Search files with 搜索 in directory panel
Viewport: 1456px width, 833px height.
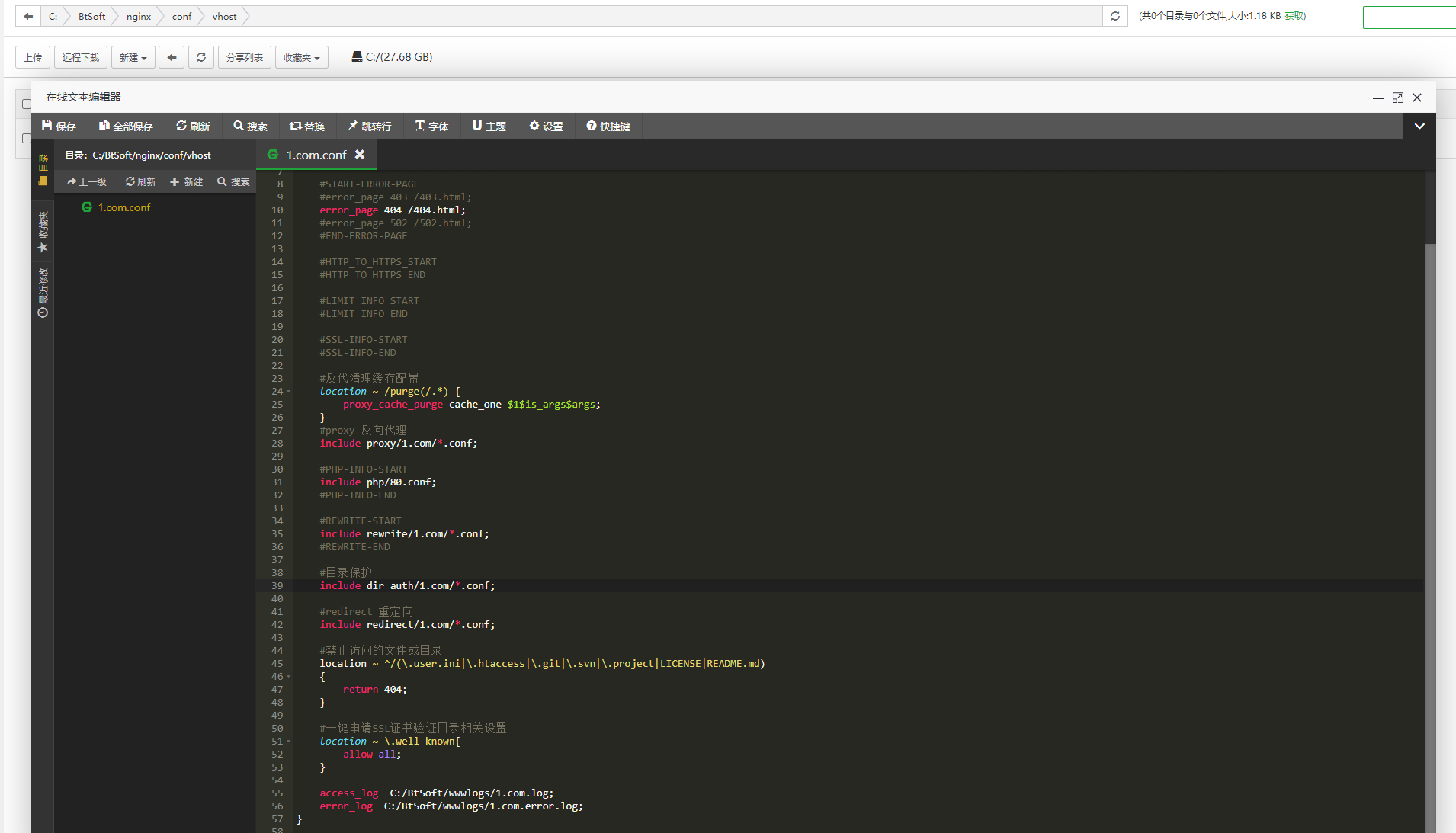pos(233,181)
